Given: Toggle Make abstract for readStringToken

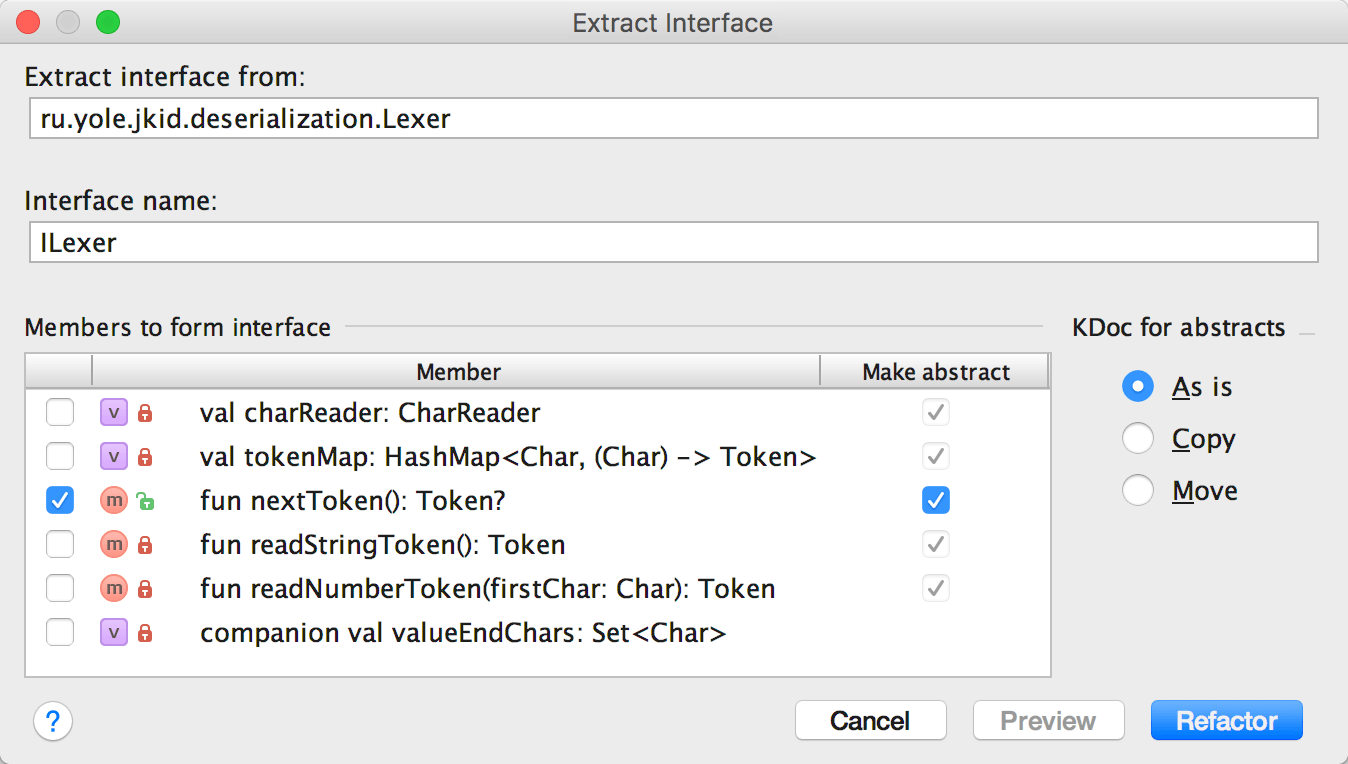Looking at the screenshot, I should pyautogui.click(x=936, y=544).
